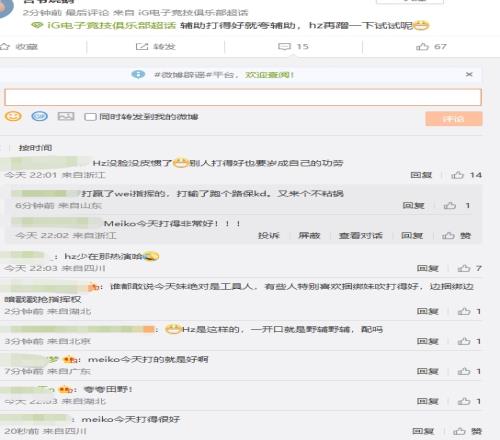This screenshot has width=500, height=440.
Task: Click the blue topic bubble icon under comment box
Action: coord(40,116)
